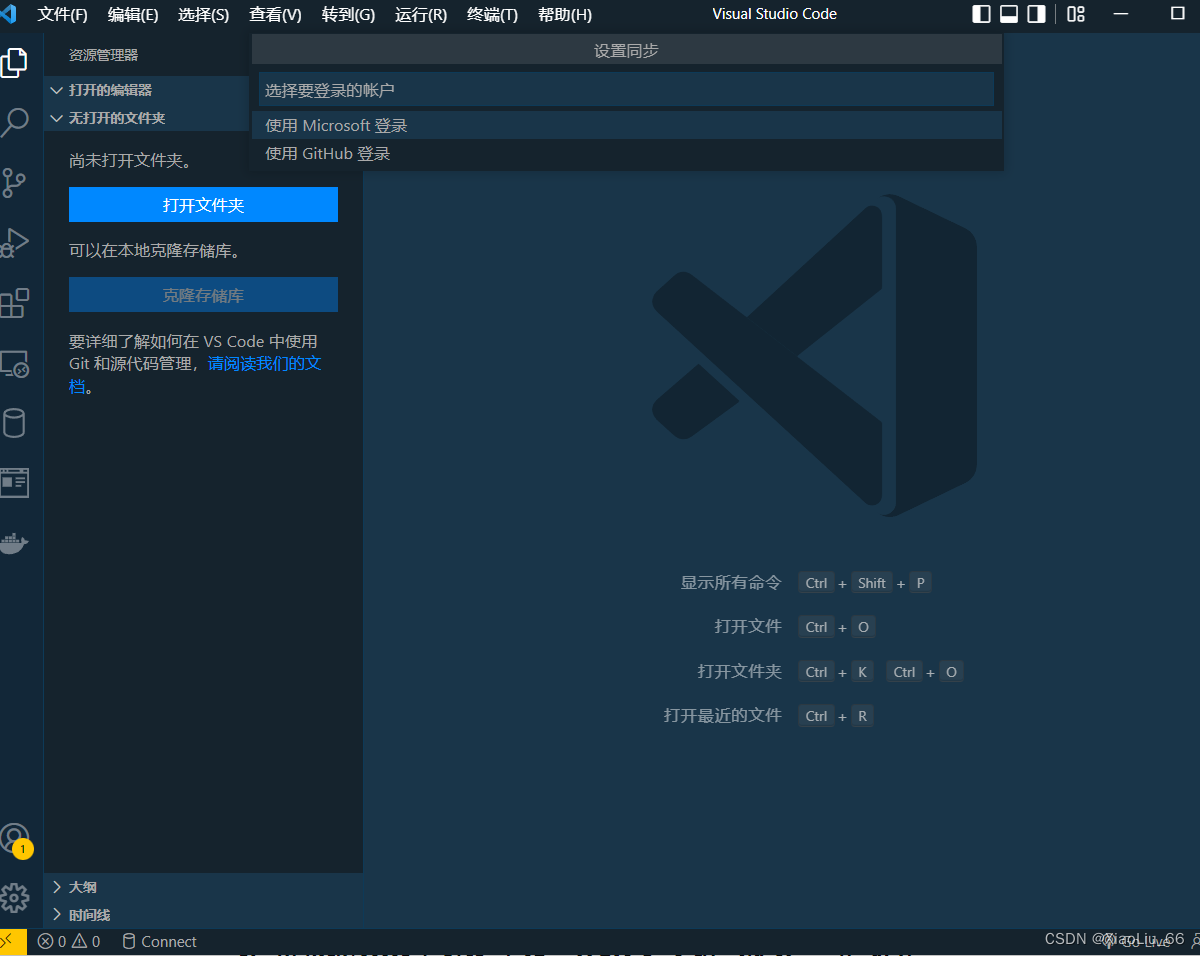
Task: Maximize the VS Code window
Action: 1177,14
